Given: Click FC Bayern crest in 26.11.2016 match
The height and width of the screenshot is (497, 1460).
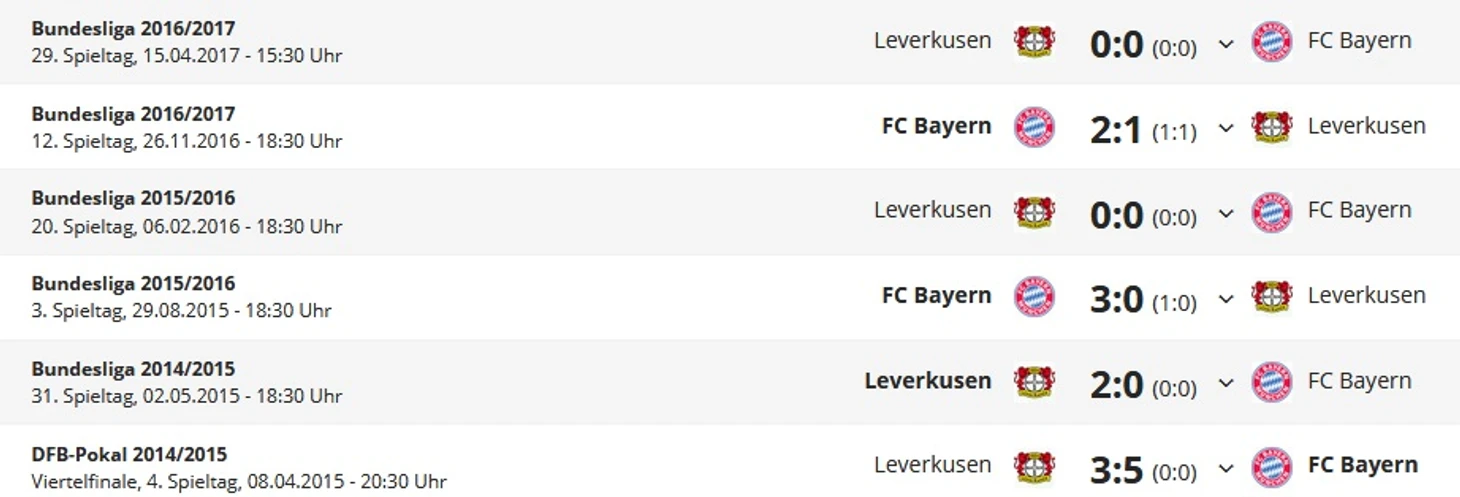Looking at the screenshot, I should click(1034, 127).
